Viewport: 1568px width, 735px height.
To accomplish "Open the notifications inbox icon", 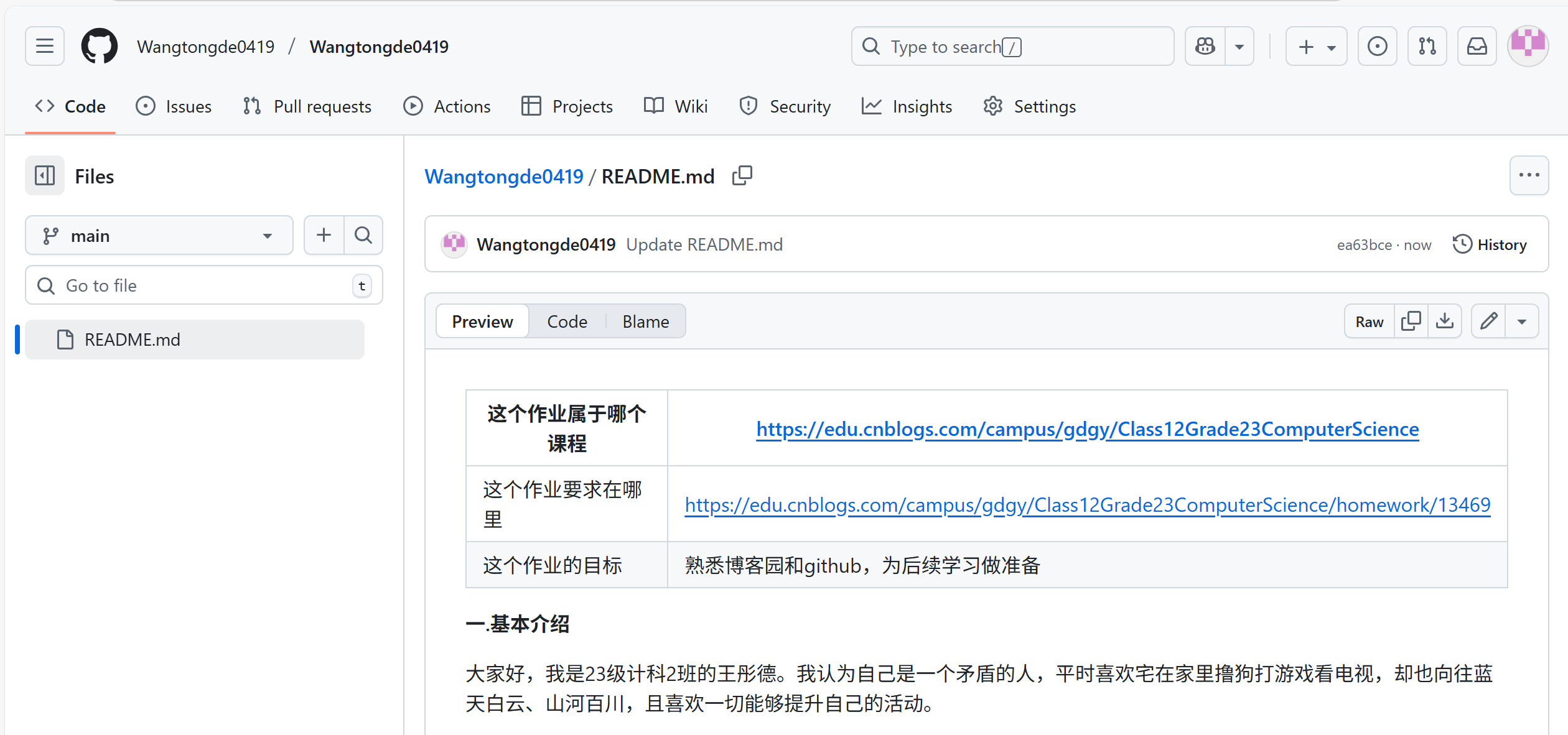I will [1477, 46].
